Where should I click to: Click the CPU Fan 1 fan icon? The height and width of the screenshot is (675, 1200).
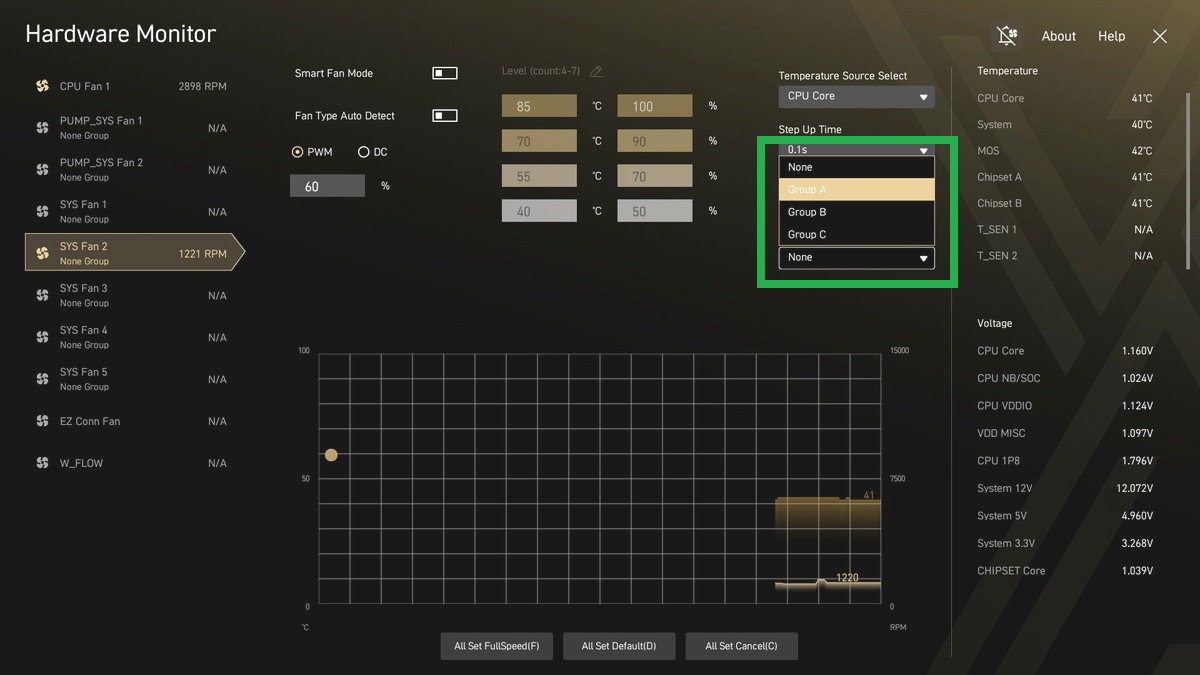click(x=42, y=86)
